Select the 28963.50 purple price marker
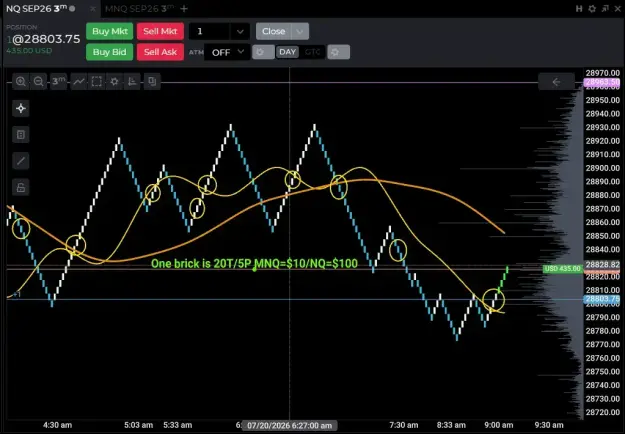 [x=602, y=82]
